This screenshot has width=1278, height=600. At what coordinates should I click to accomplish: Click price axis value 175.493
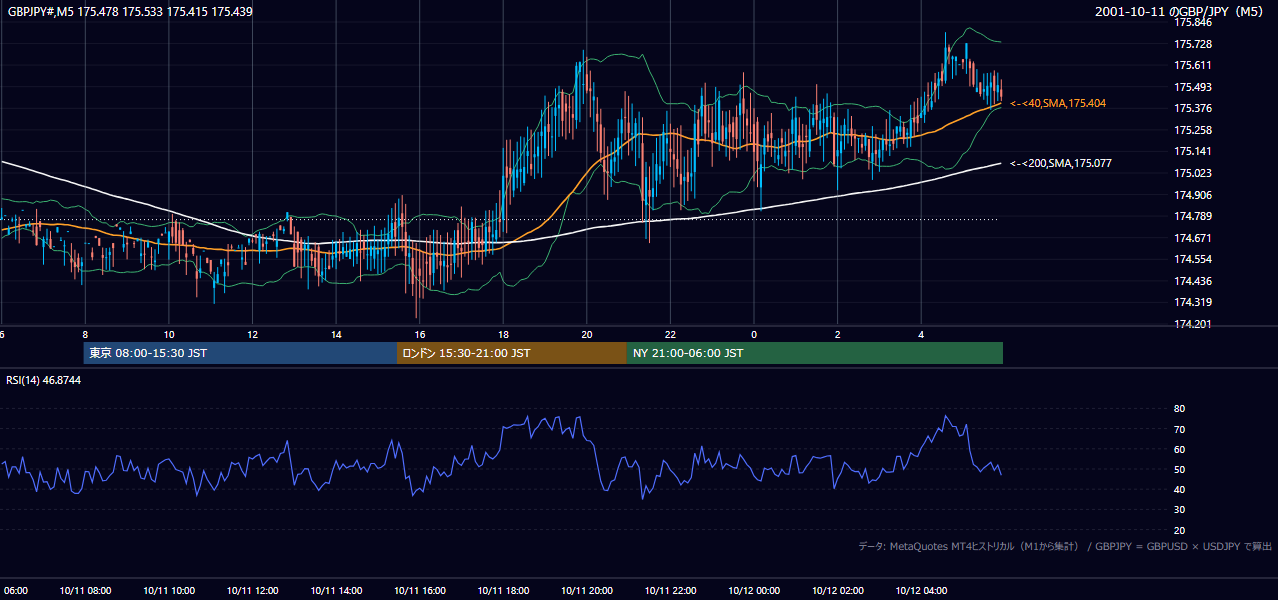(x=1193, y=87)
